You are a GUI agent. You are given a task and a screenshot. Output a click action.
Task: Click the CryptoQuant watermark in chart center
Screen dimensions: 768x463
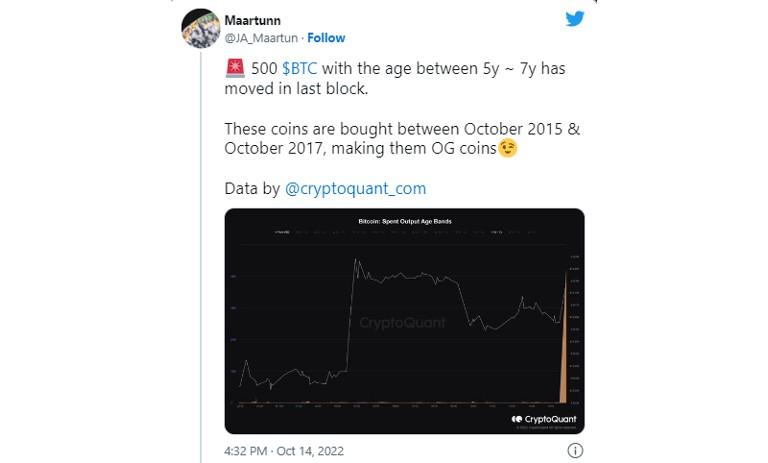[x=402, y=323]
